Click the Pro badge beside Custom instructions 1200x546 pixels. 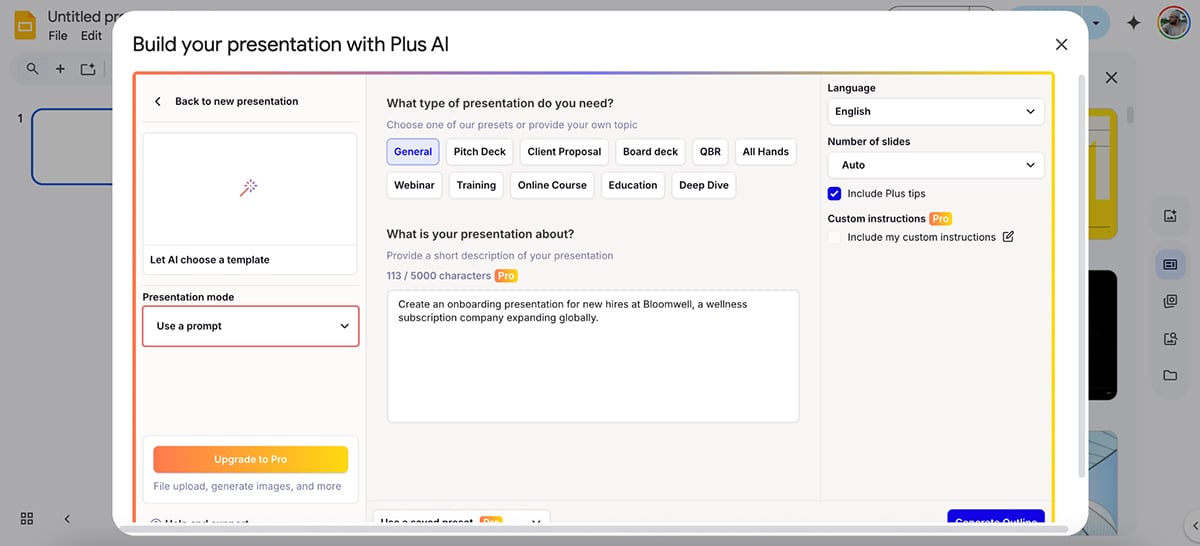coord(940,218)
